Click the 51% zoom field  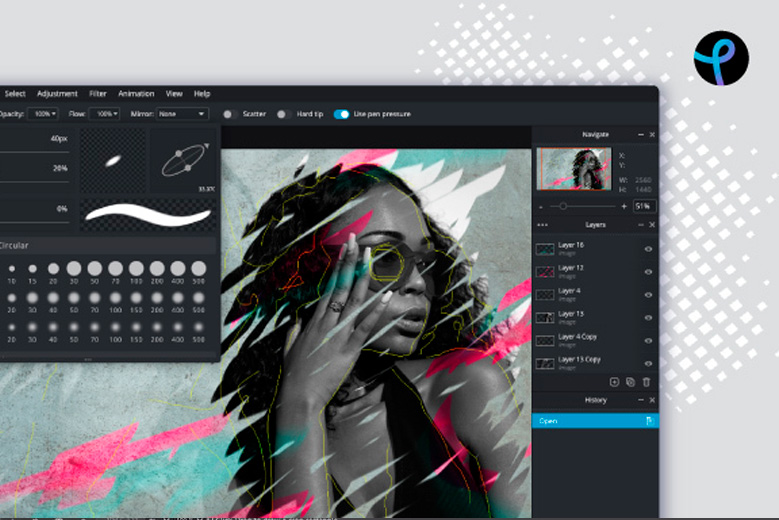644,206
